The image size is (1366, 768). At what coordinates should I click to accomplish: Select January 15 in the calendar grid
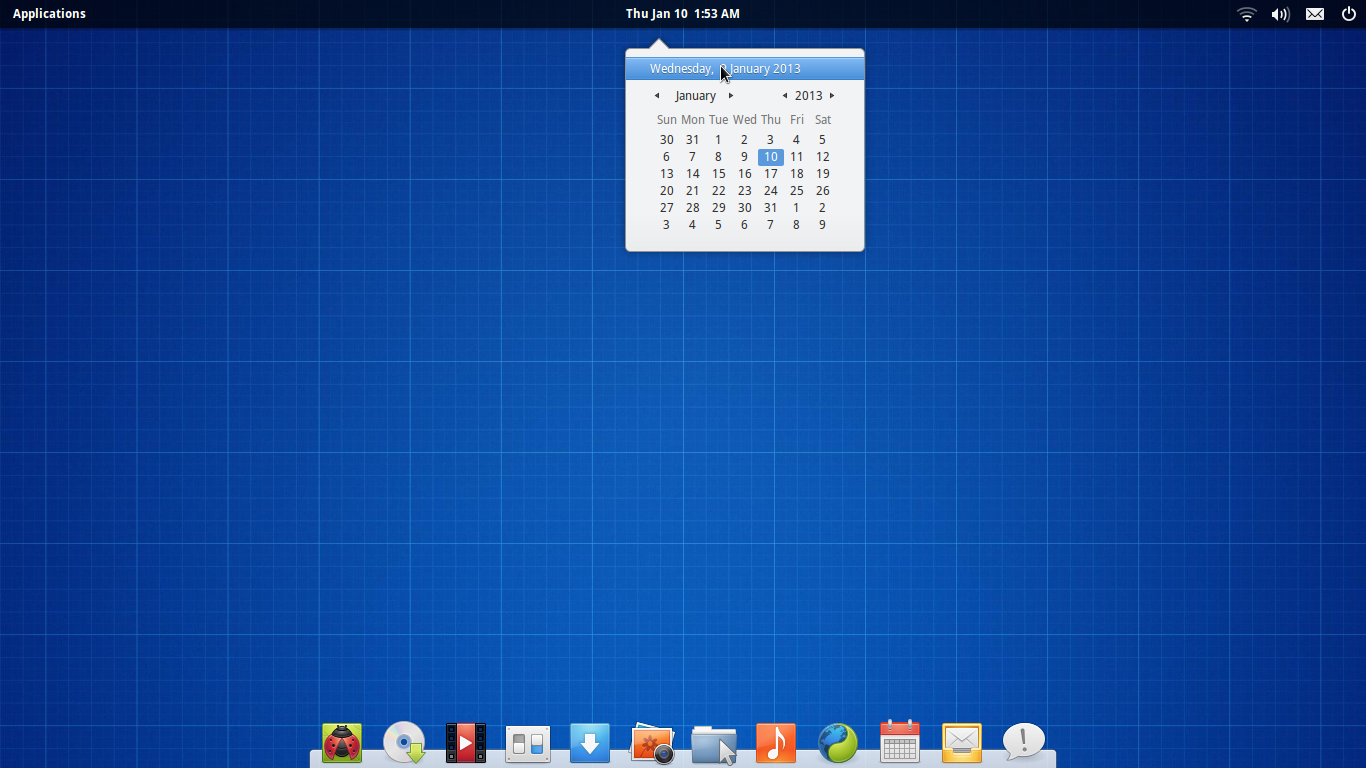[718, 173]
